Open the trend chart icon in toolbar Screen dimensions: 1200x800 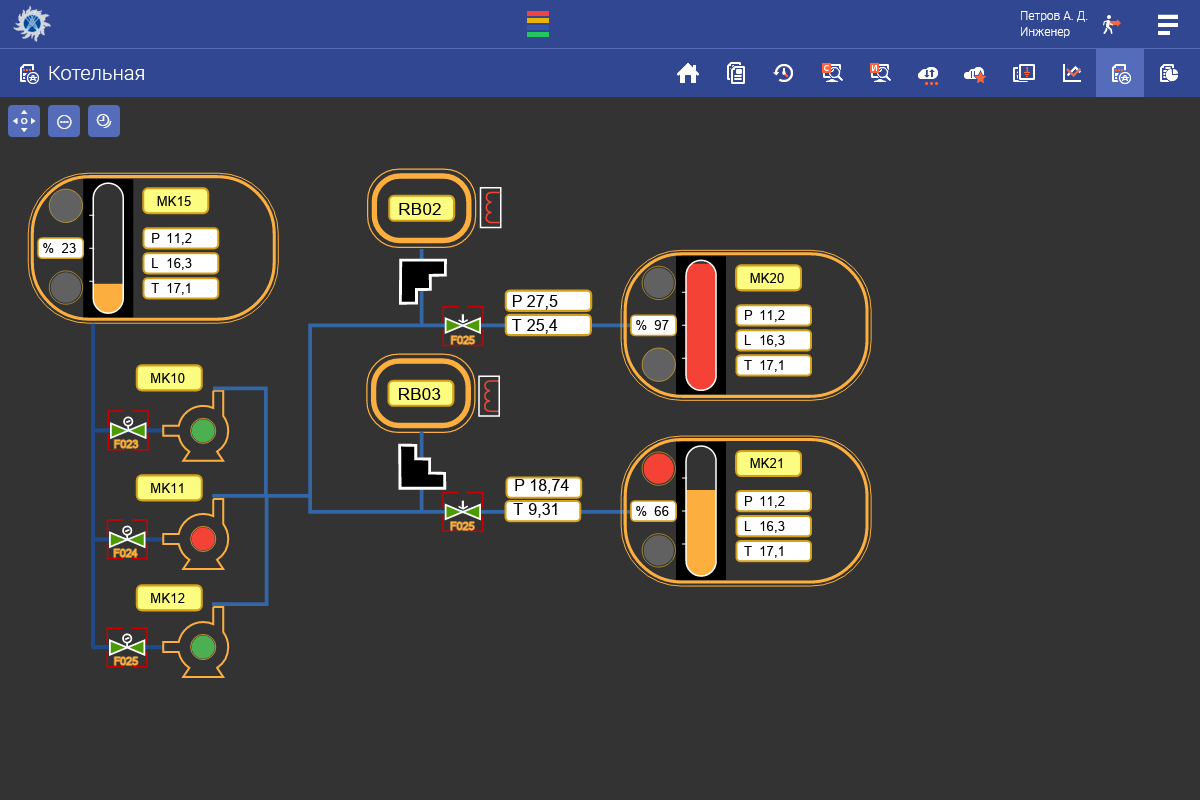click(x=1072, y=73)
